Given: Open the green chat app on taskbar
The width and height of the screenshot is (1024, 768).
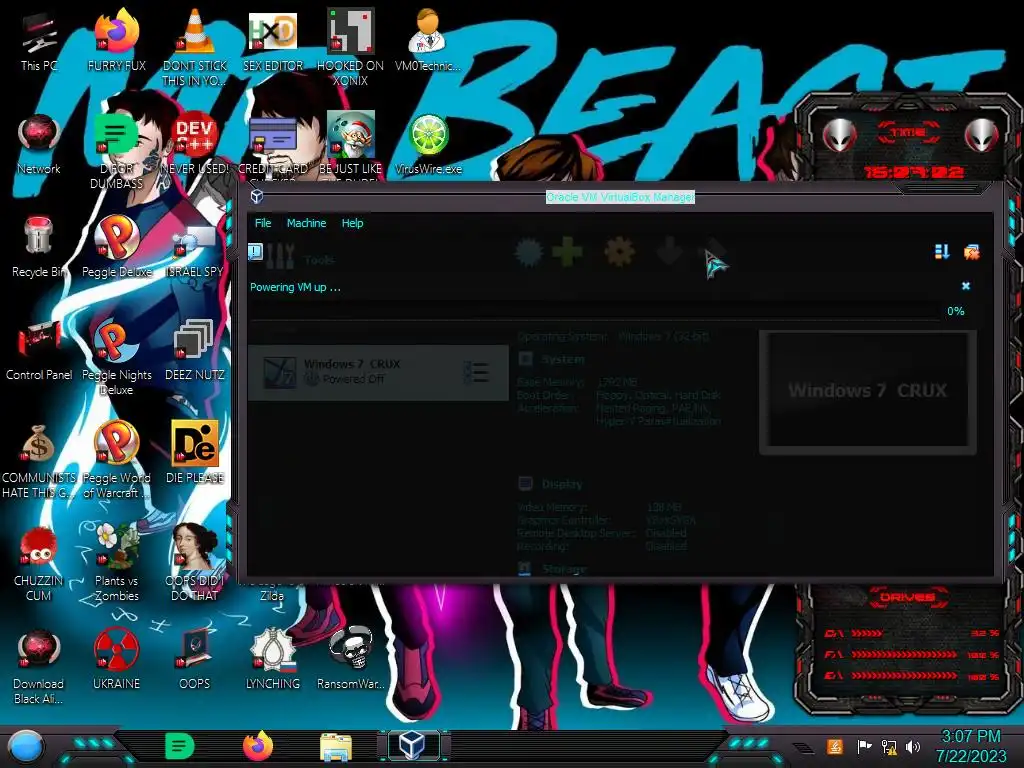Looking at the screenshot, I should [180, 746].
